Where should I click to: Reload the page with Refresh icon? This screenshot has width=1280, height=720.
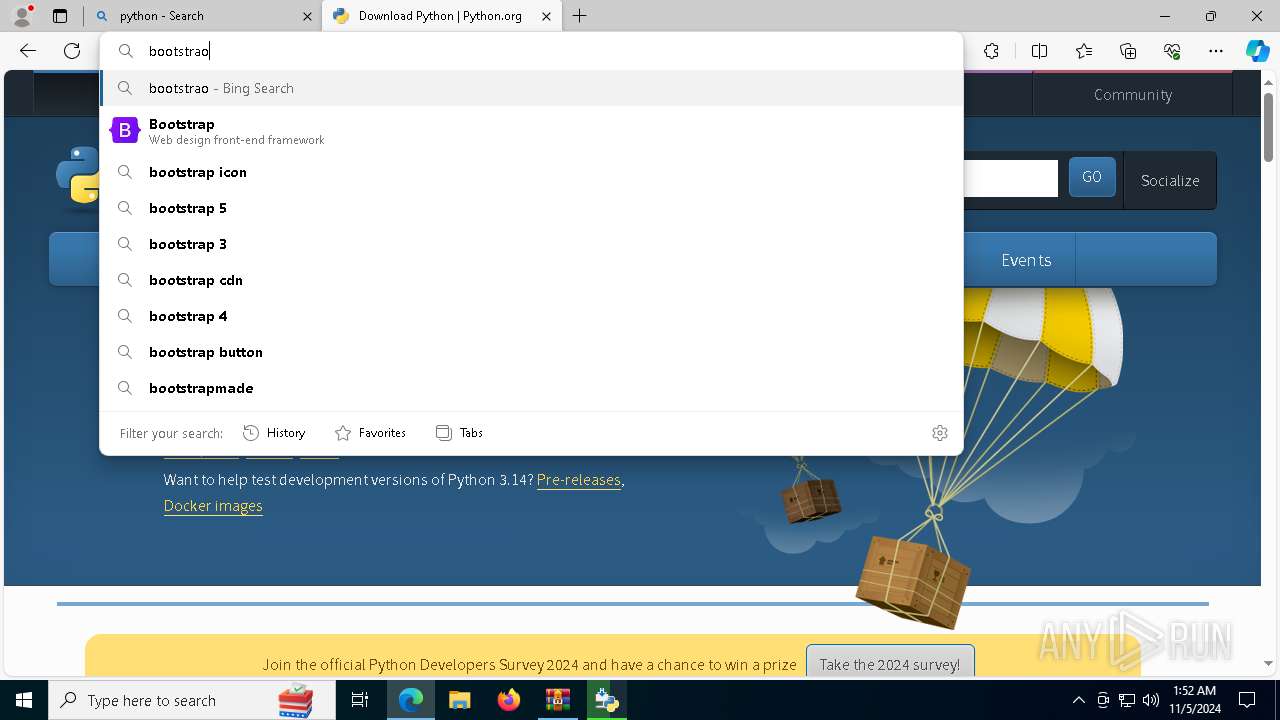(72, 51)
